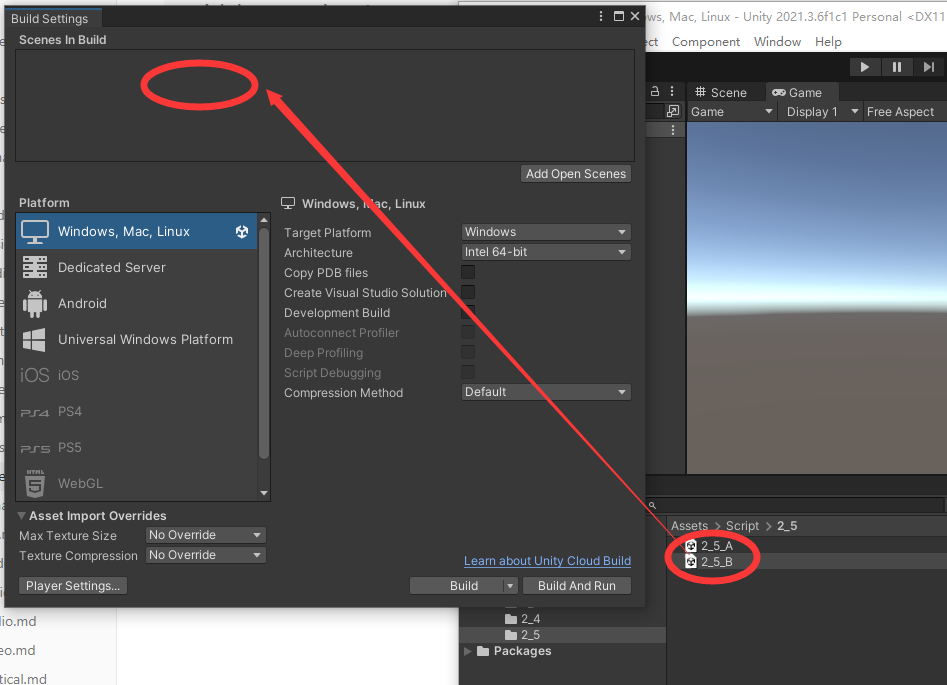The image size is (947, 685).
Task: Click 2_5 in Project breadcrumb
Action: 787,526
